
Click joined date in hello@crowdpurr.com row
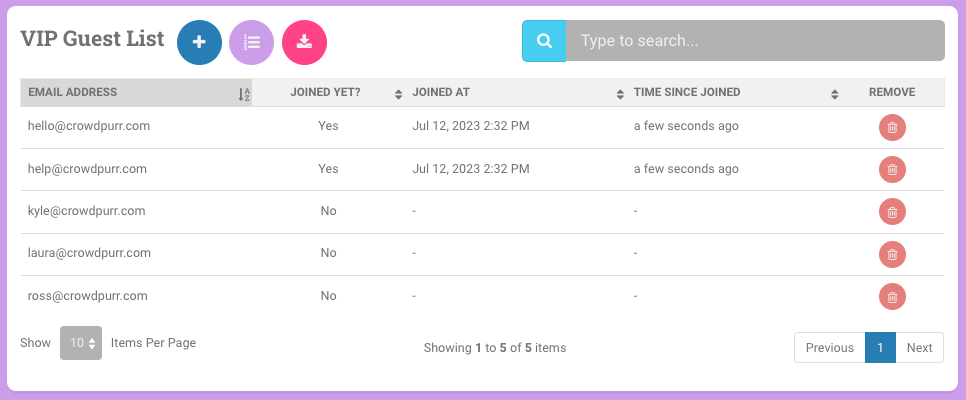(471, 126)
